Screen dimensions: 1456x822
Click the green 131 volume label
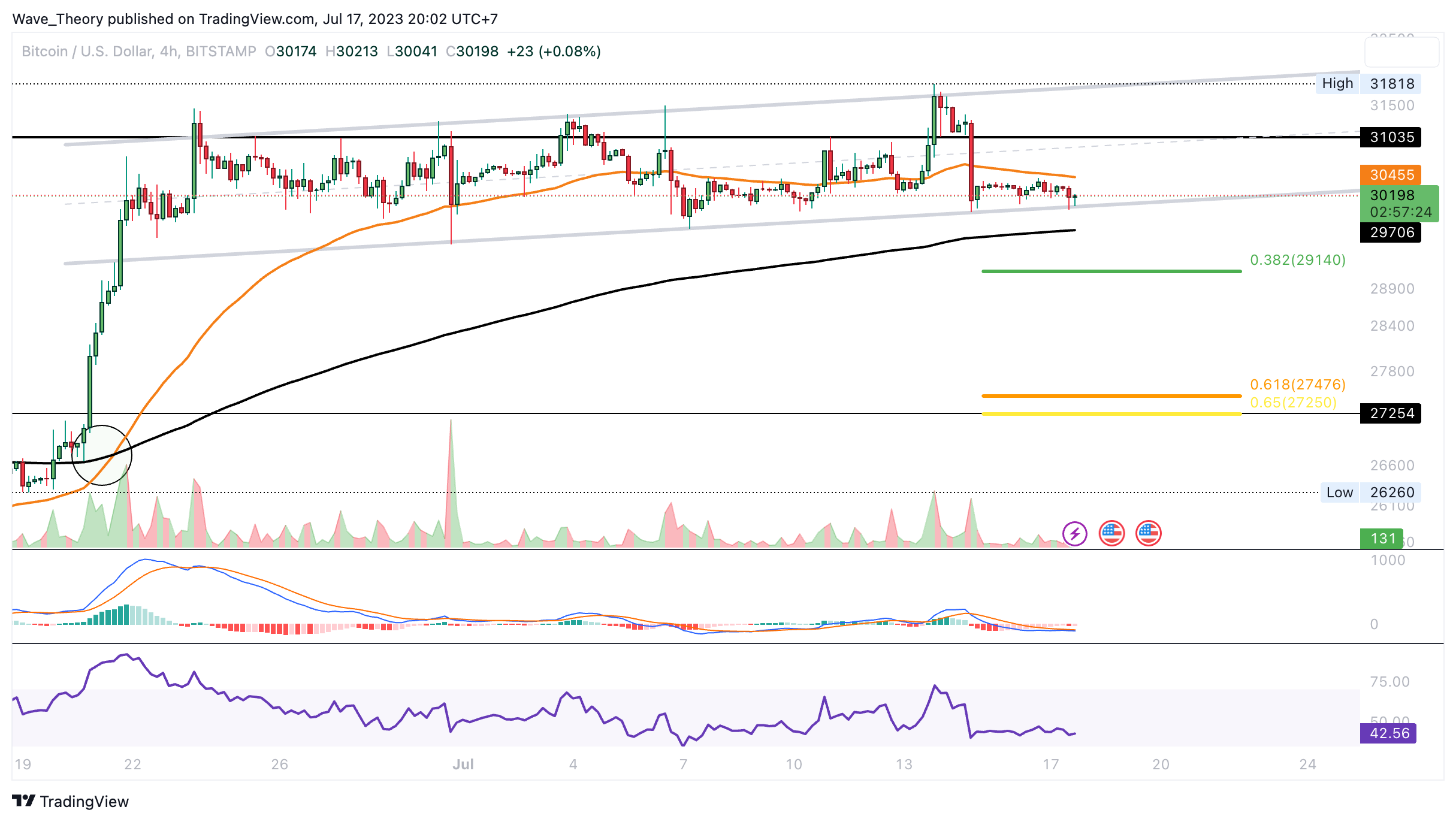tap(1382, 539)
